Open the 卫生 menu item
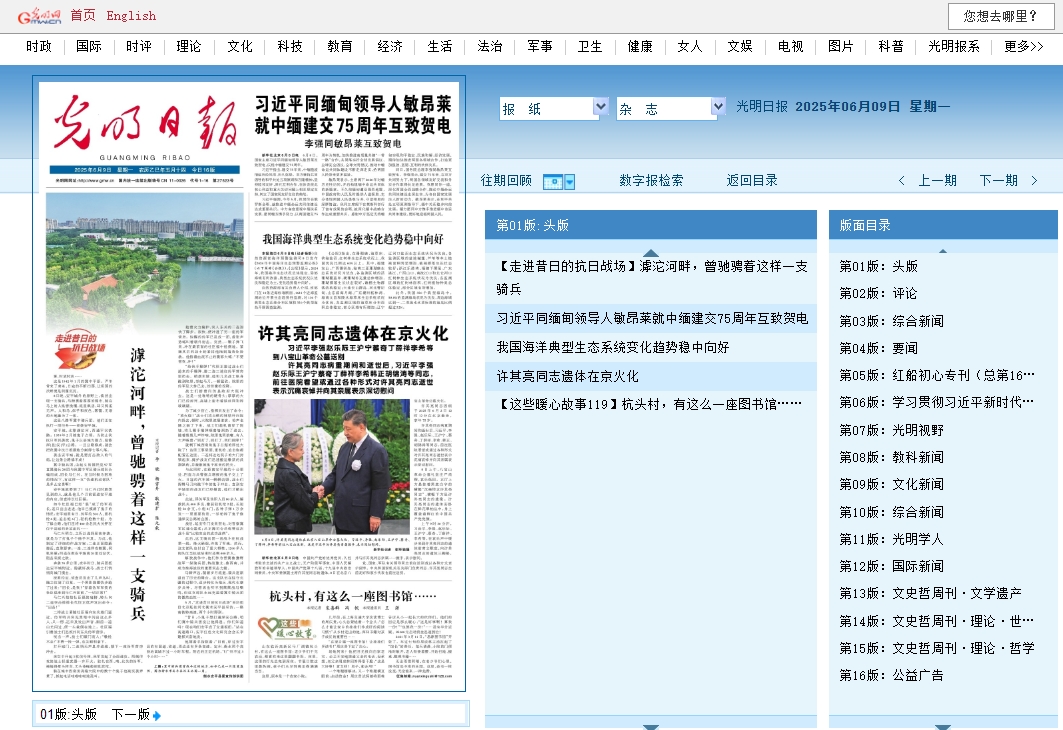1063x730 pixels. 590,46
